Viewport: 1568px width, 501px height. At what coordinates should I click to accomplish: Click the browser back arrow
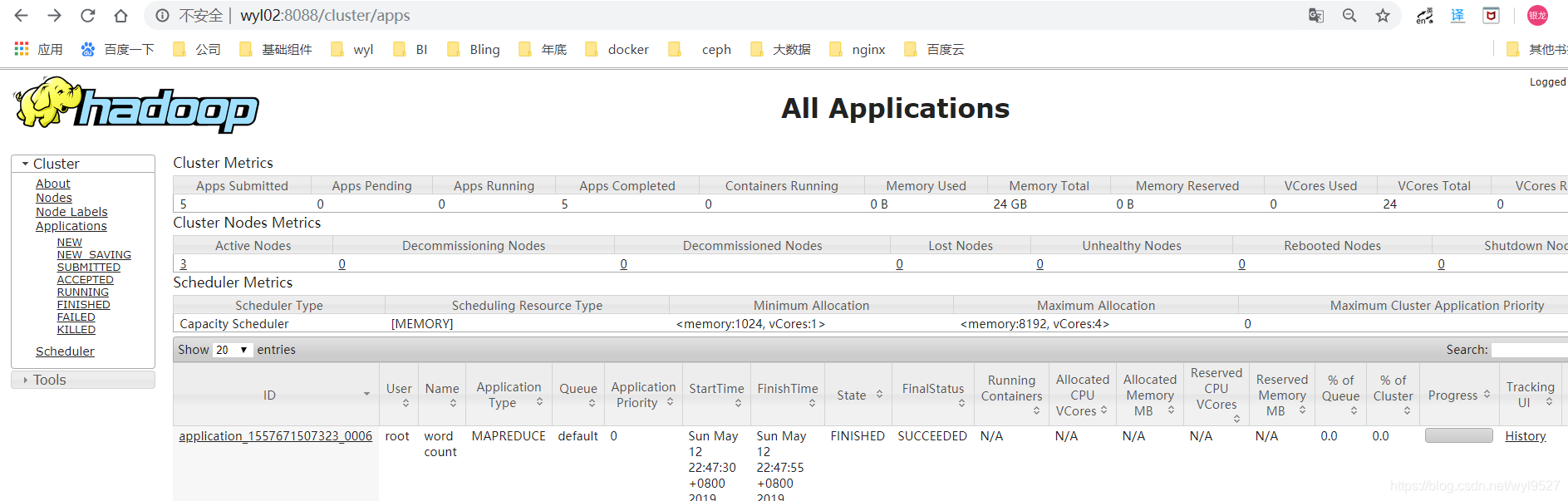(x=22, y=16)
